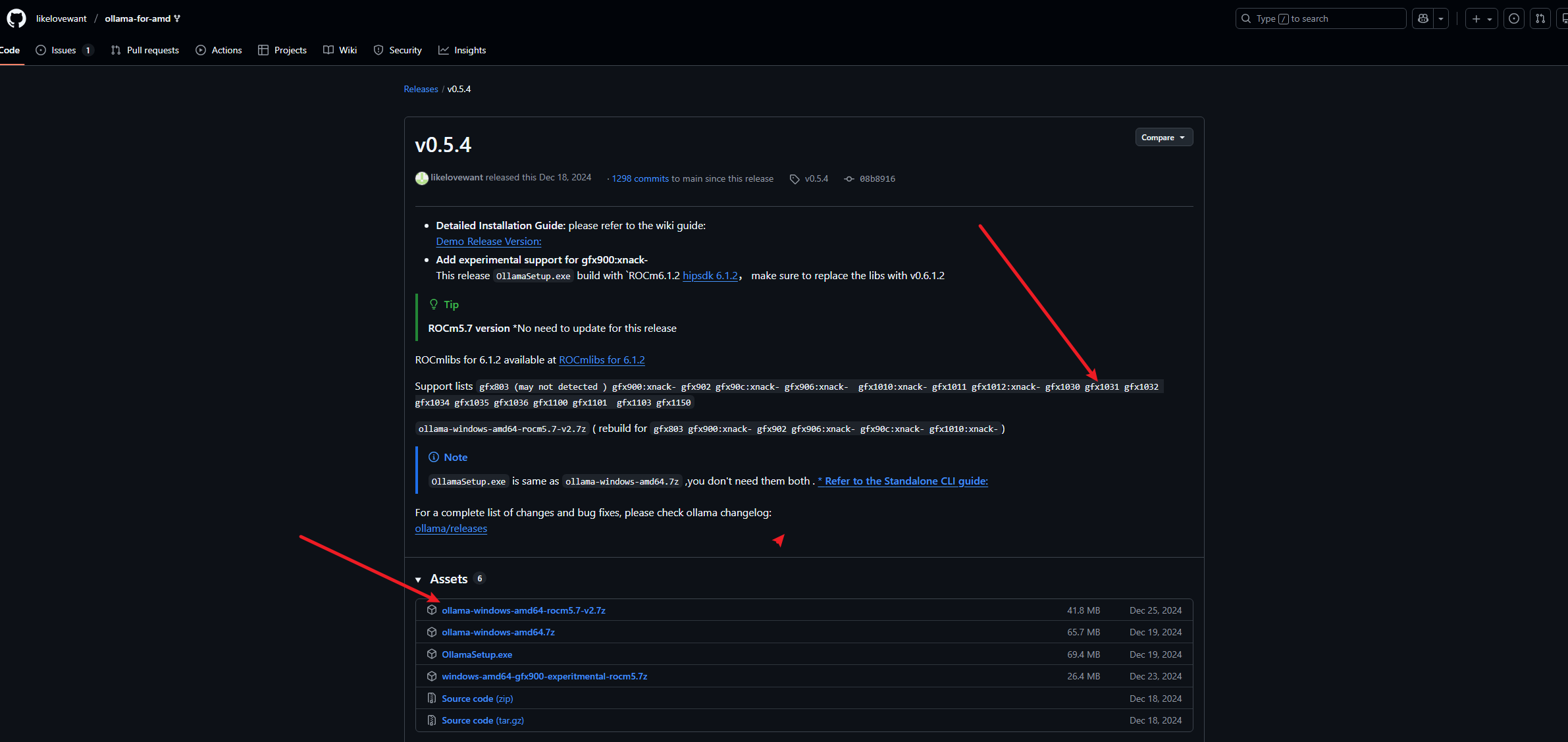The width and height of the screenshot is (1568, 742).
Task: Download ollama-windows-amd64-rocm5.7-v2.7z asset
Action: tap(523, 610)
